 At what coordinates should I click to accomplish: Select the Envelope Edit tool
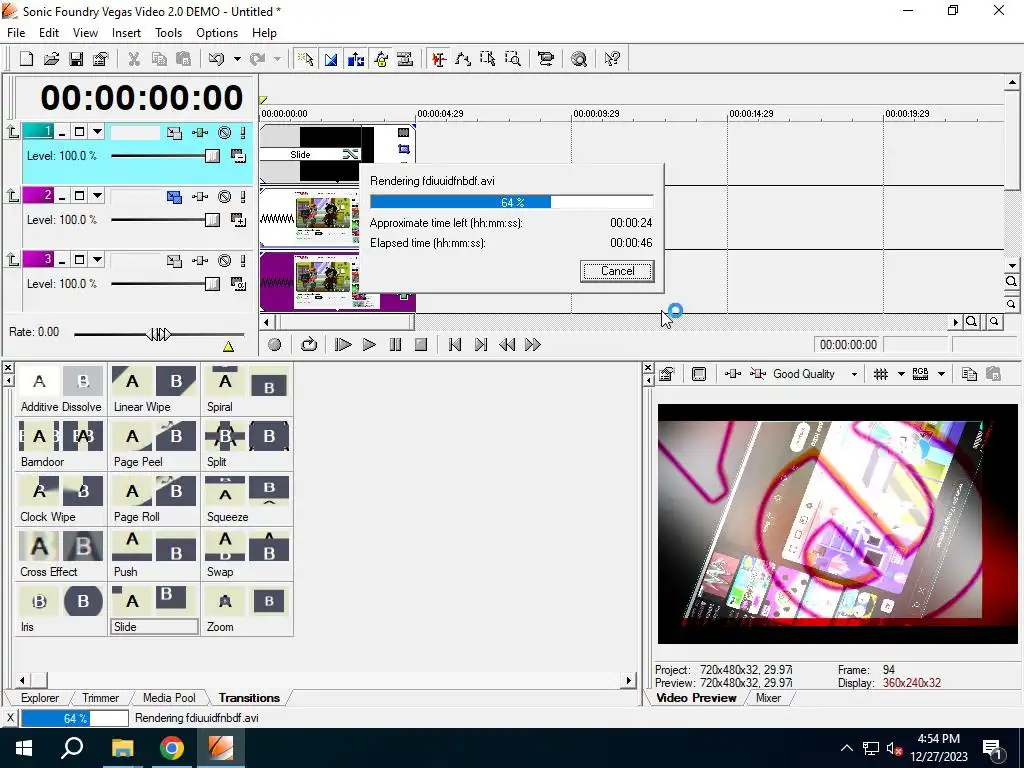pos(463,59)
